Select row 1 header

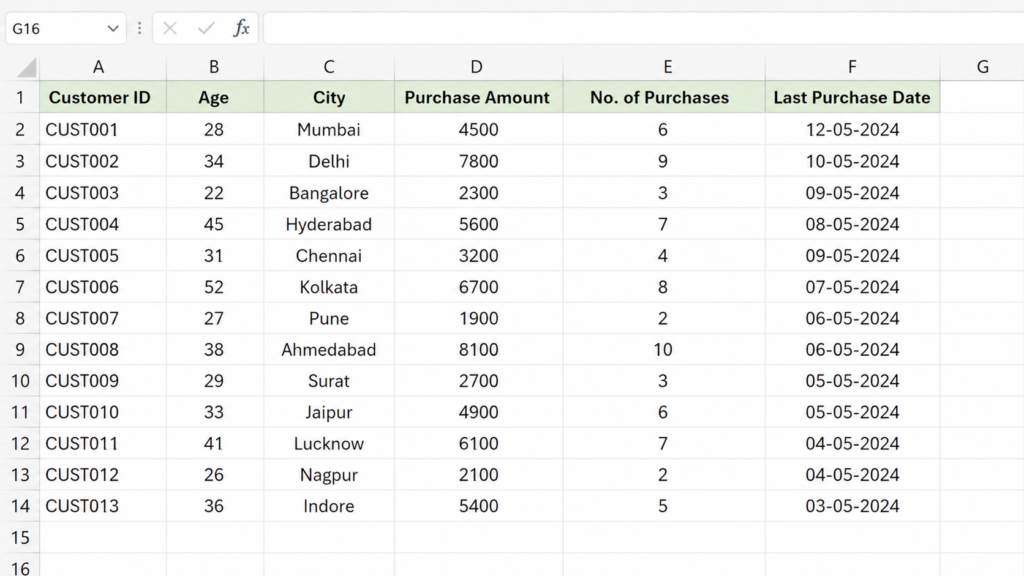coord(20,97)
